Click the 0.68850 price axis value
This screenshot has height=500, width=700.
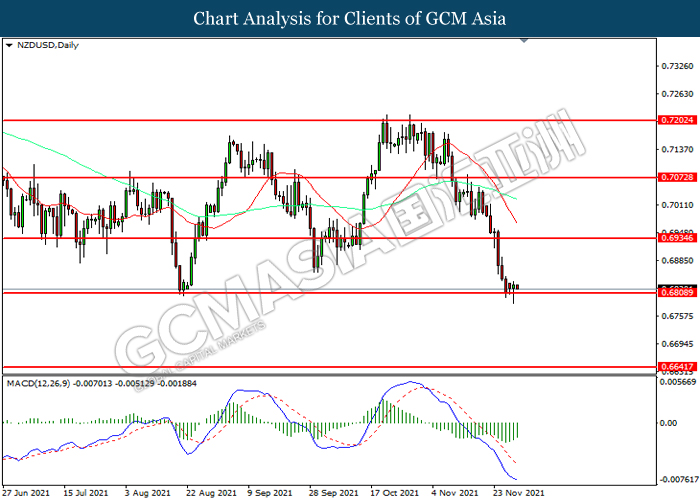(x=677, y=260)
